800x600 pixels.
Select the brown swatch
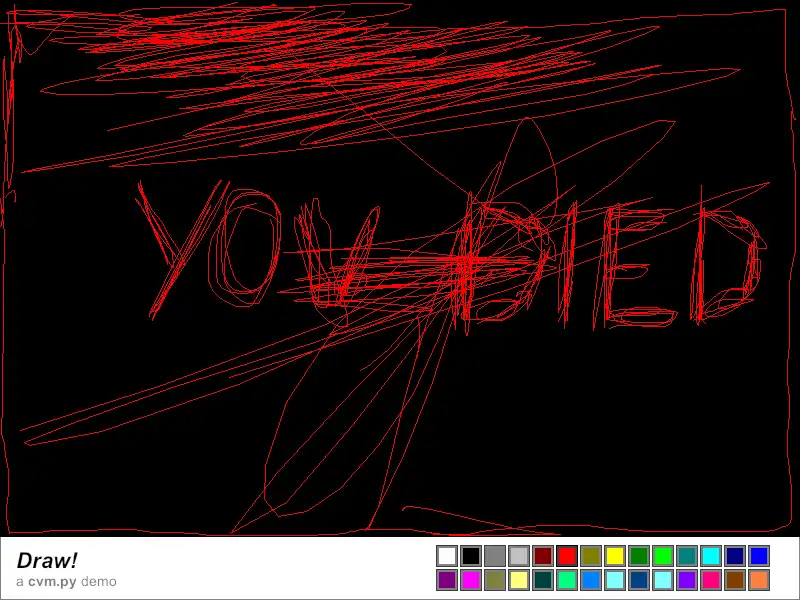(x=735, y=580)
